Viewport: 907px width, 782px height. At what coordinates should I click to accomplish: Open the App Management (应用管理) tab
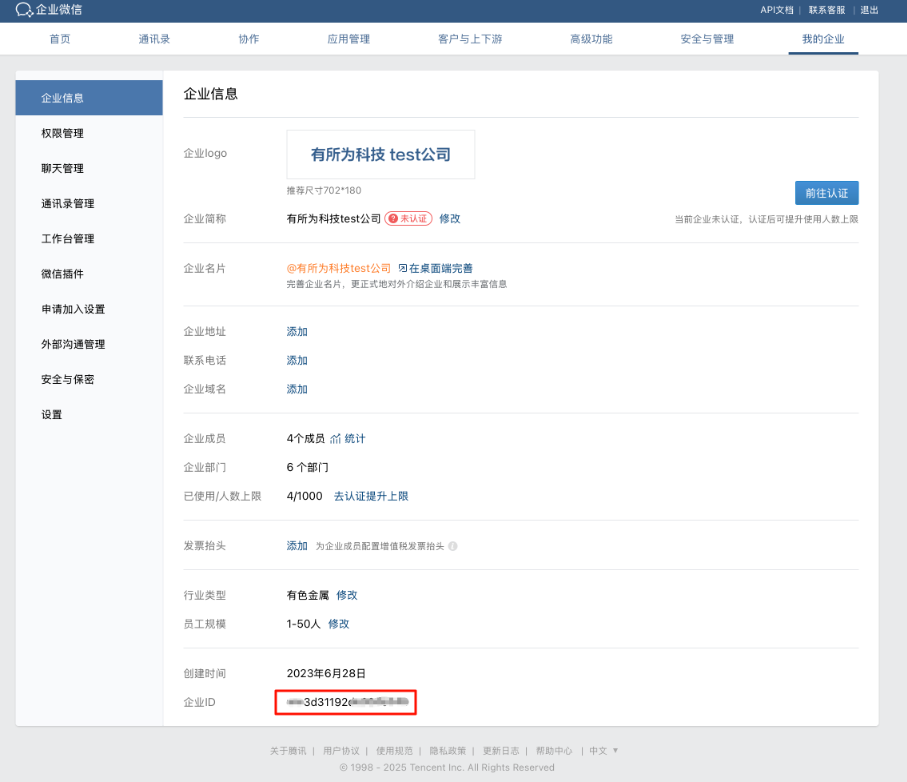(x=348, y=39)
